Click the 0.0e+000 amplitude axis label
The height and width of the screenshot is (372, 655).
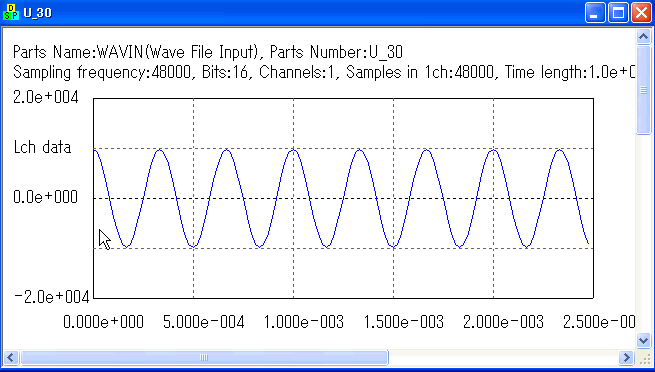(x=46, y=197)
